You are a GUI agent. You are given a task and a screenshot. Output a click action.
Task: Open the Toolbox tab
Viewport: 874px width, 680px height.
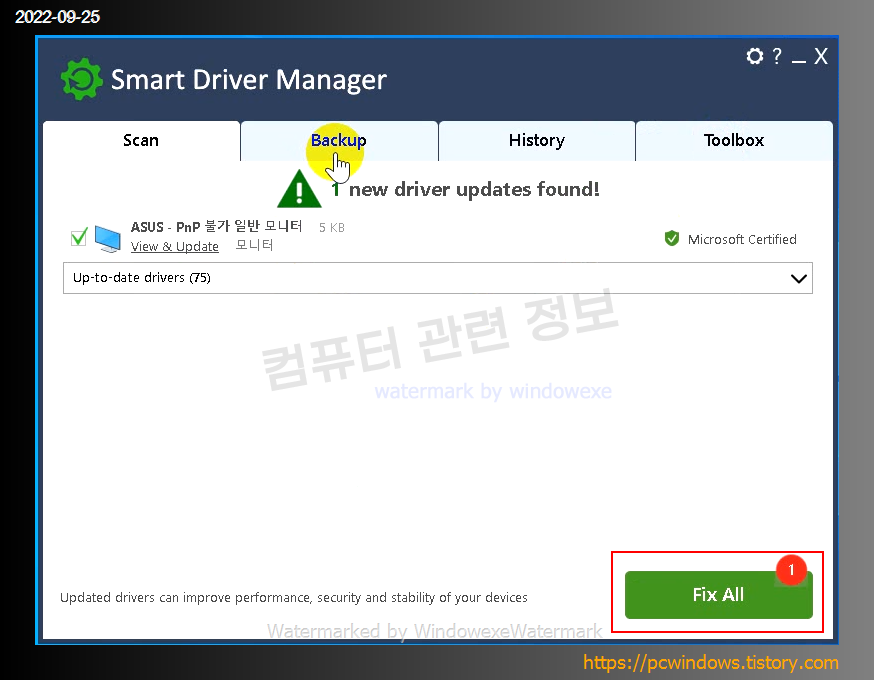pyautogui.click(x=734, y=140)
